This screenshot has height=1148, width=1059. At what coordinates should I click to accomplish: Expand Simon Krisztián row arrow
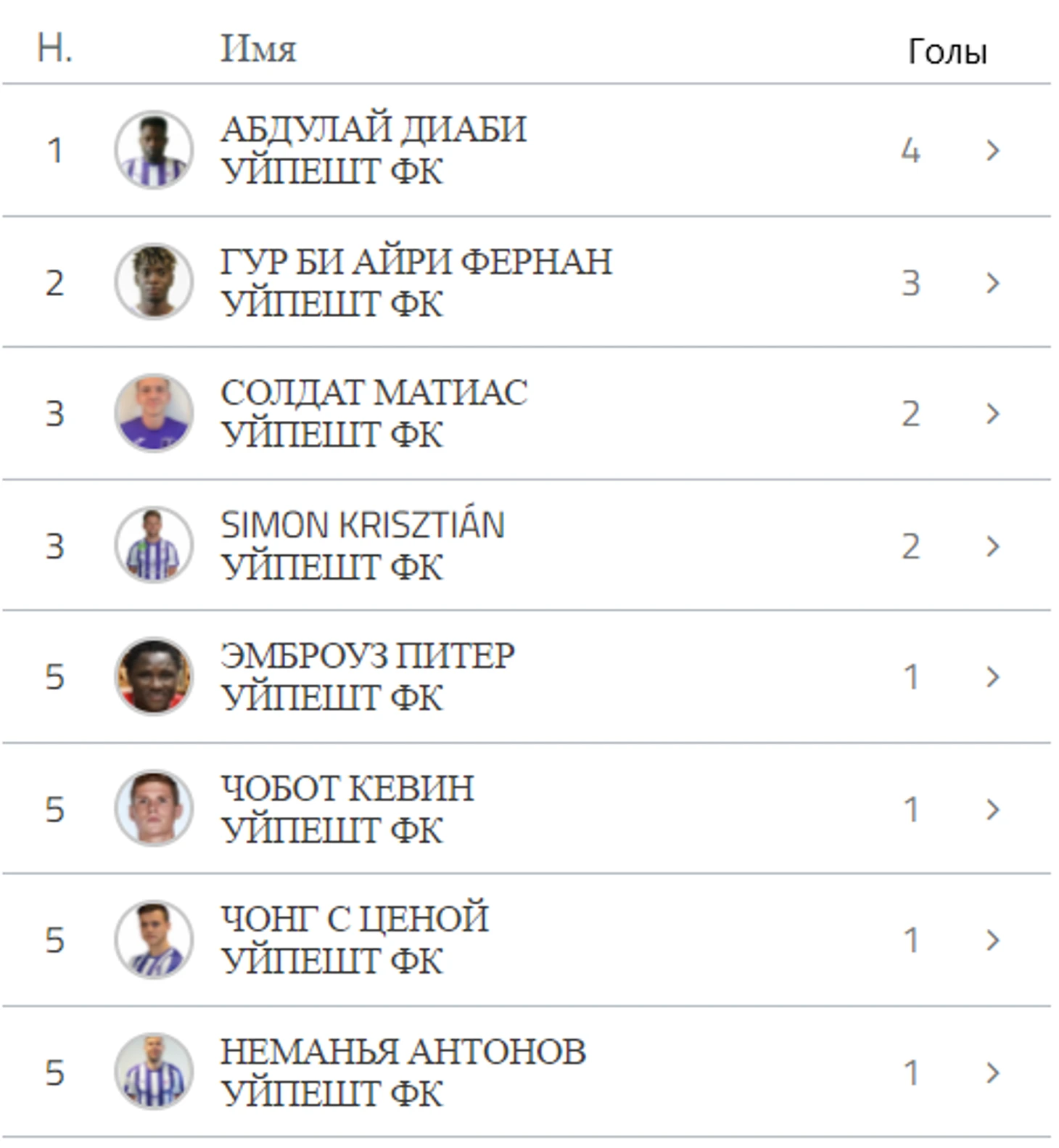pos(993,546)
